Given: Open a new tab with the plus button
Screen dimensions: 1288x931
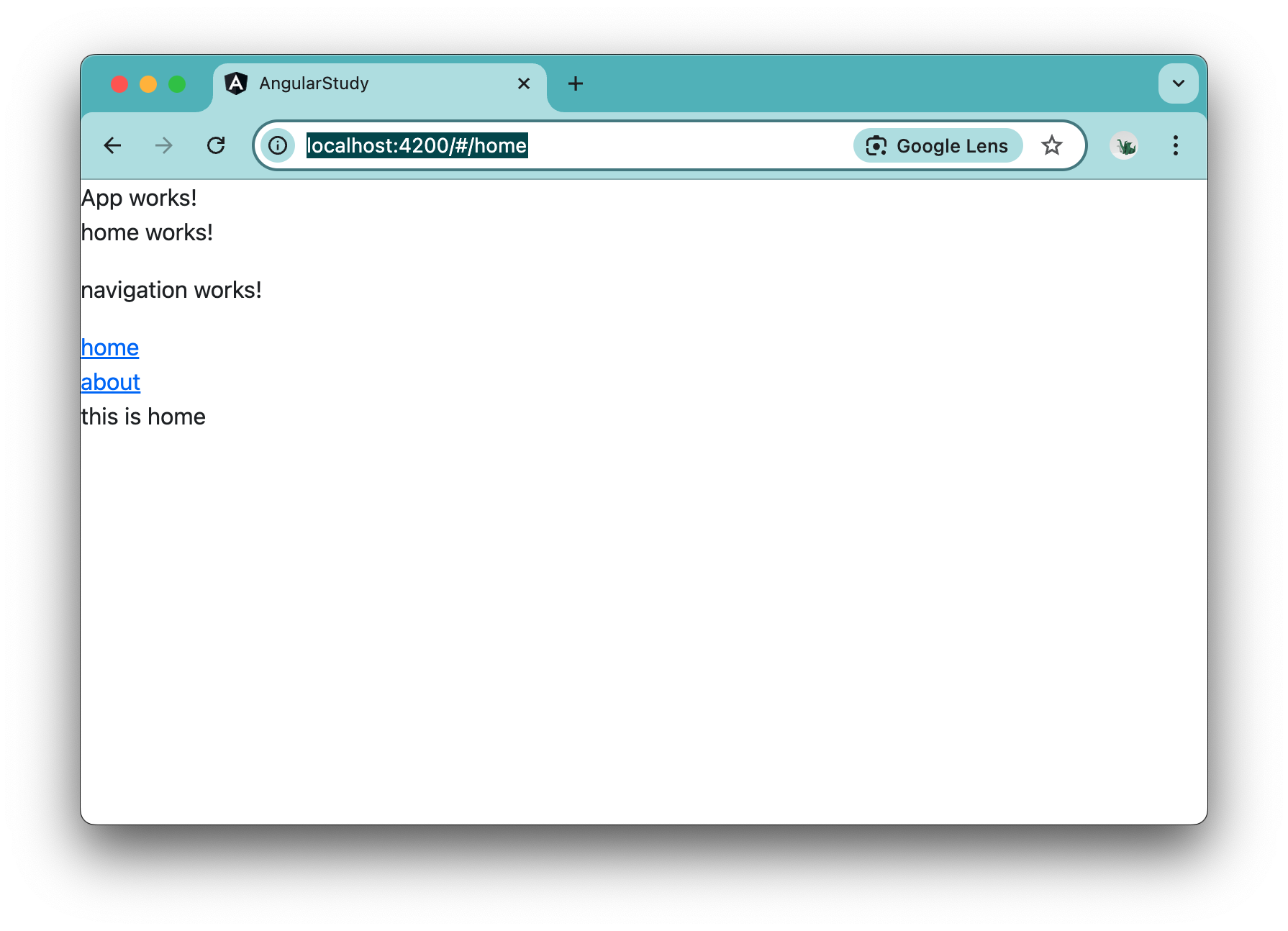Looking at the screenshot, I should coord(575,83).
